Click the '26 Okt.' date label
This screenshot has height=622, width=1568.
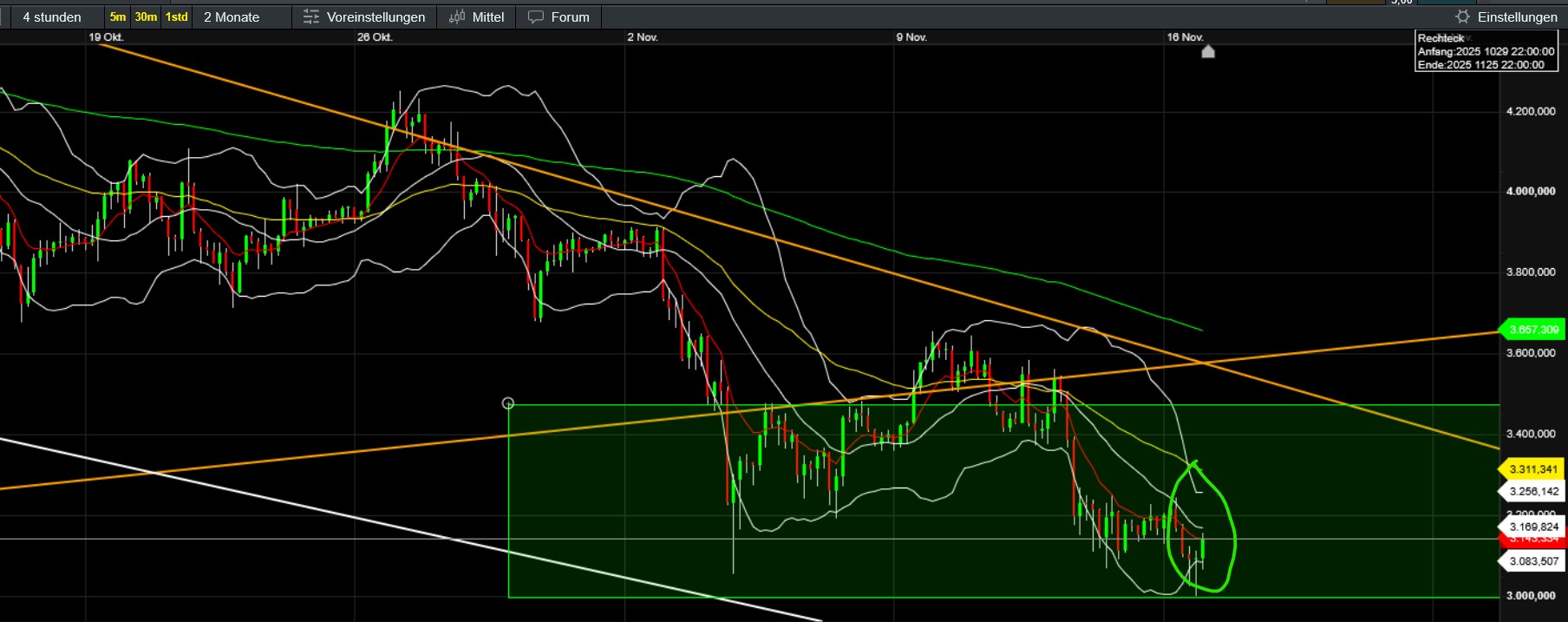coord(375,37)
